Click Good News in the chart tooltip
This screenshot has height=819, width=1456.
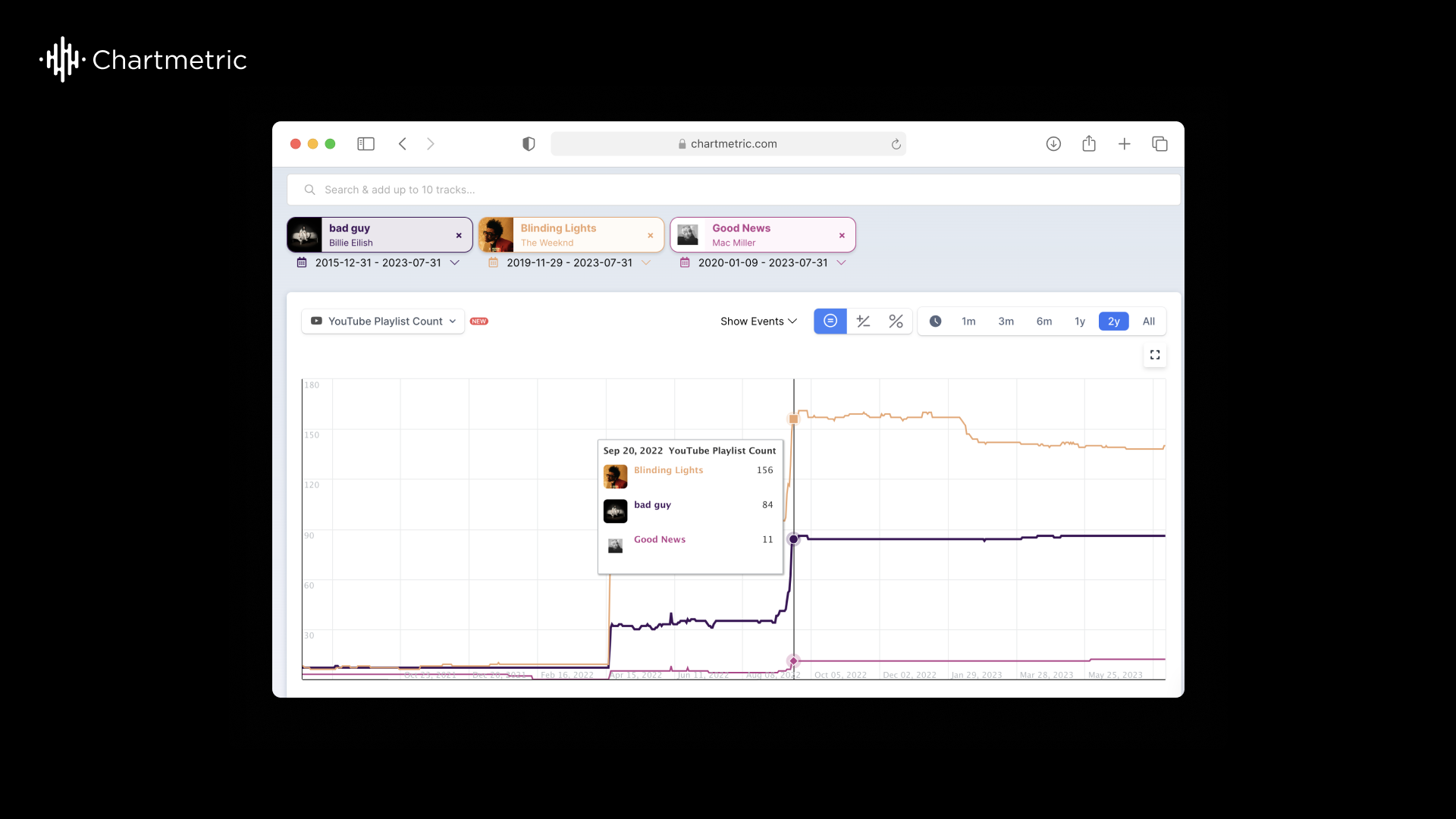point(660,540)
